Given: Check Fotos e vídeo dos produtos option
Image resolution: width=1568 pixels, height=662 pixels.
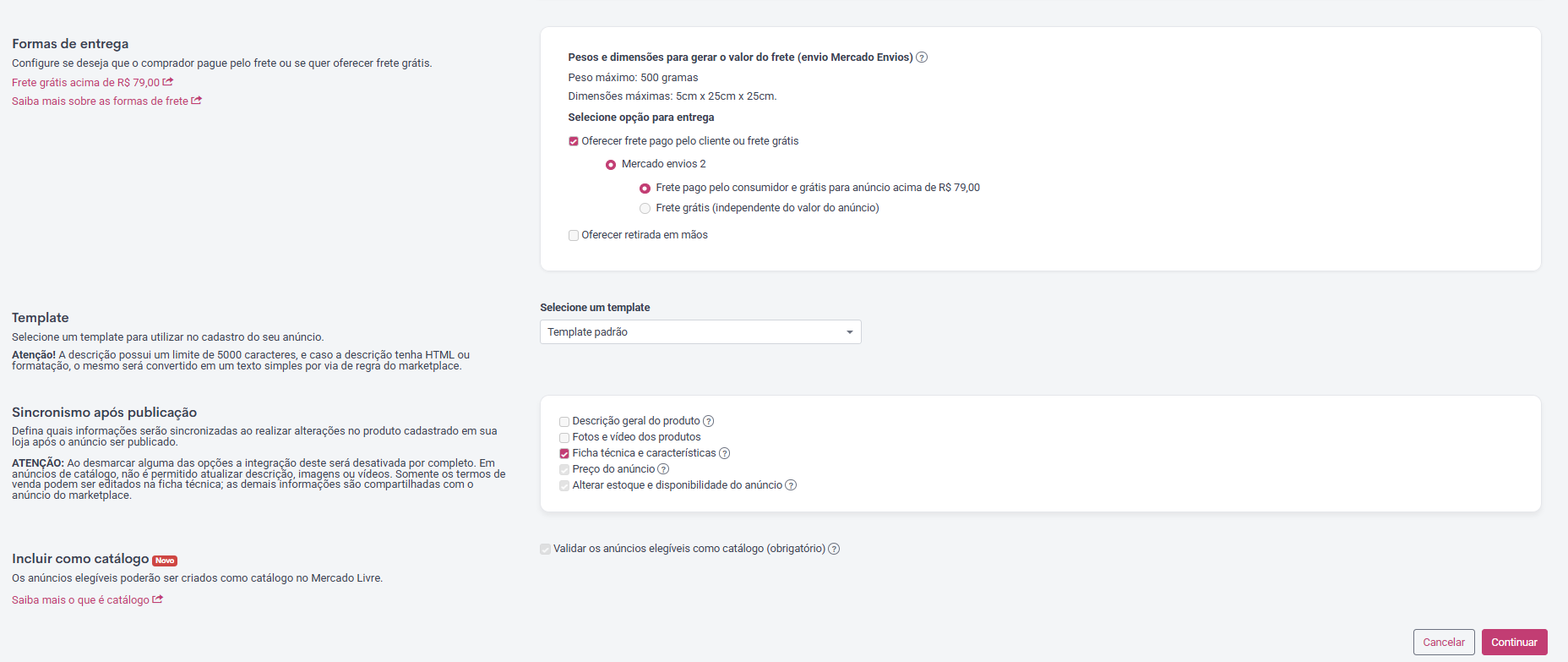Looking at the screenshot, I should point(564,437).
